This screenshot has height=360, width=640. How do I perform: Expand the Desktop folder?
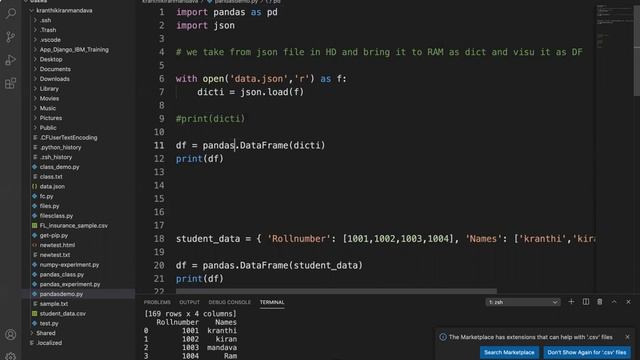coord(51,59)
